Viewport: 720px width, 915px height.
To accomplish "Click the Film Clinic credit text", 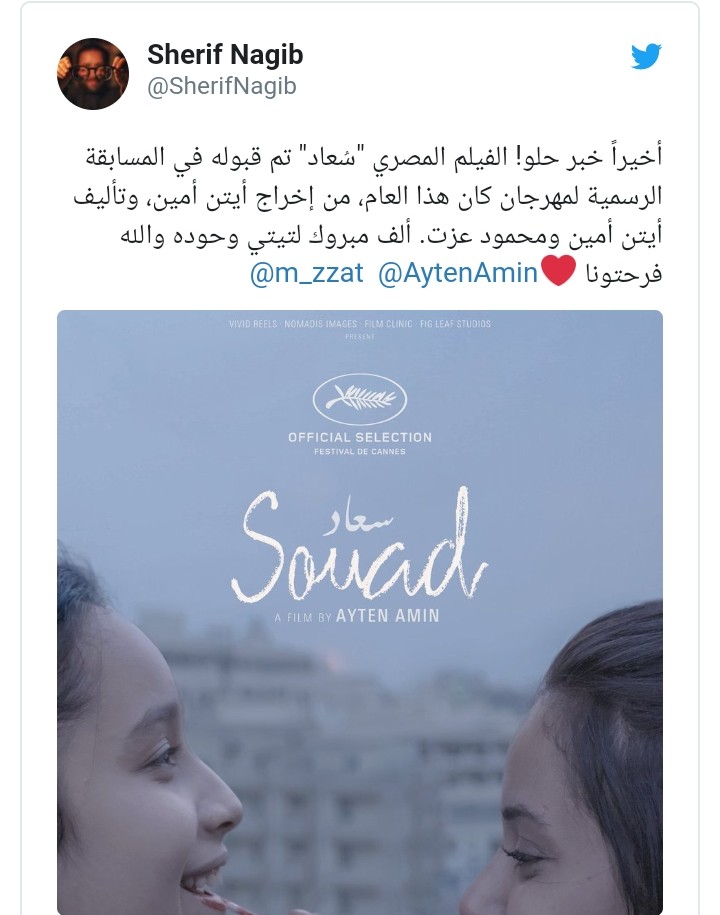I will (x=388, y=324).
